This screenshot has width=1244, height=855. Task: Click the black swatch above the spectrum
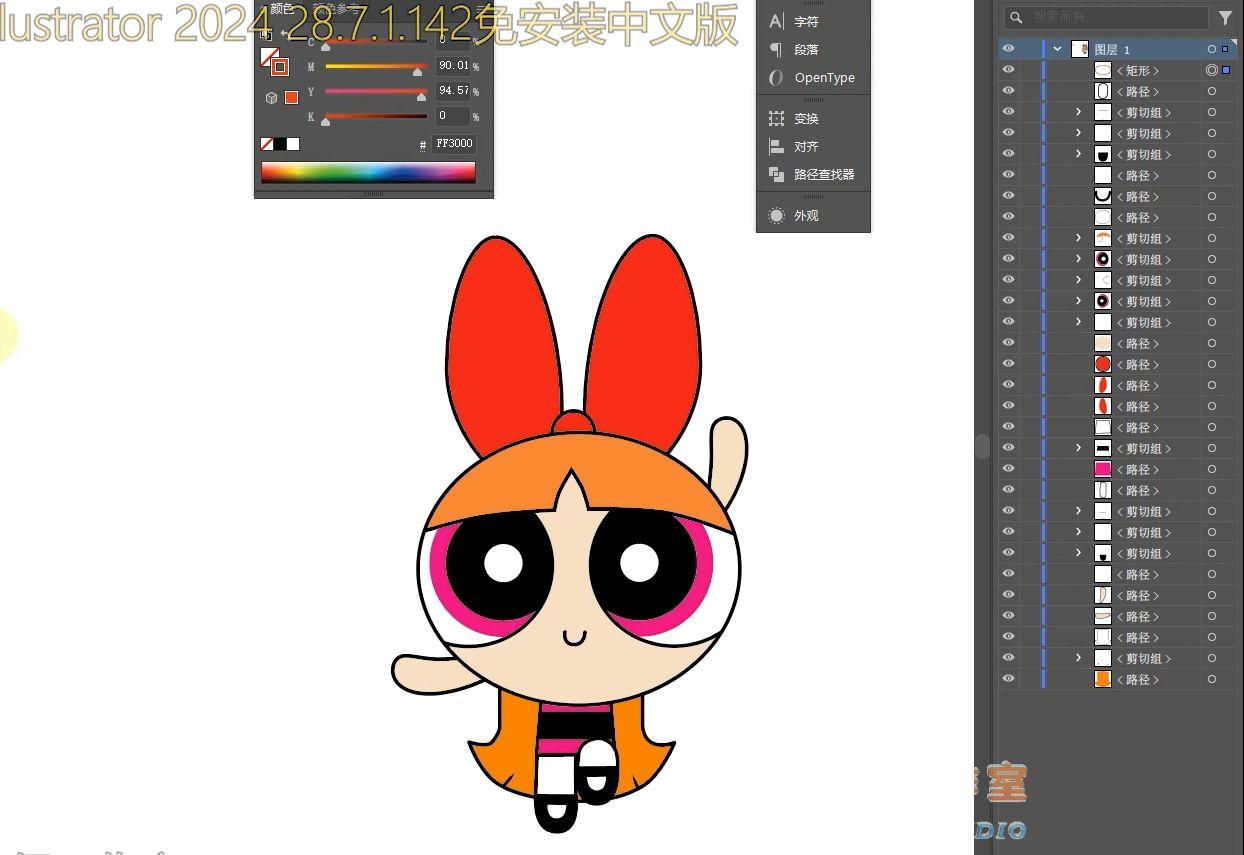tap(280, 144)
